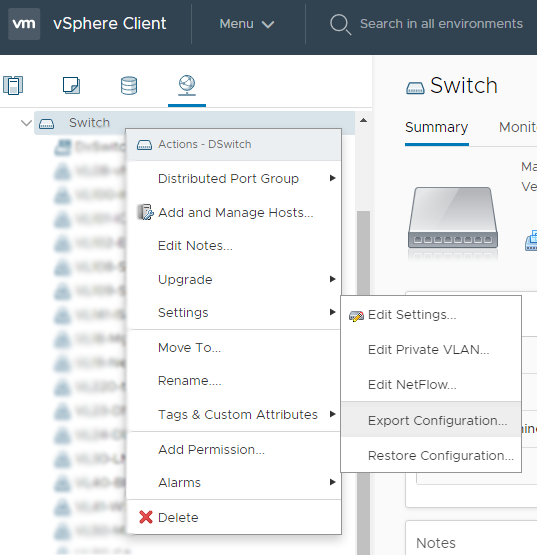Click the search magnifier icon
This screenshot has width=537, height=555.
click(x=341, y=24)
